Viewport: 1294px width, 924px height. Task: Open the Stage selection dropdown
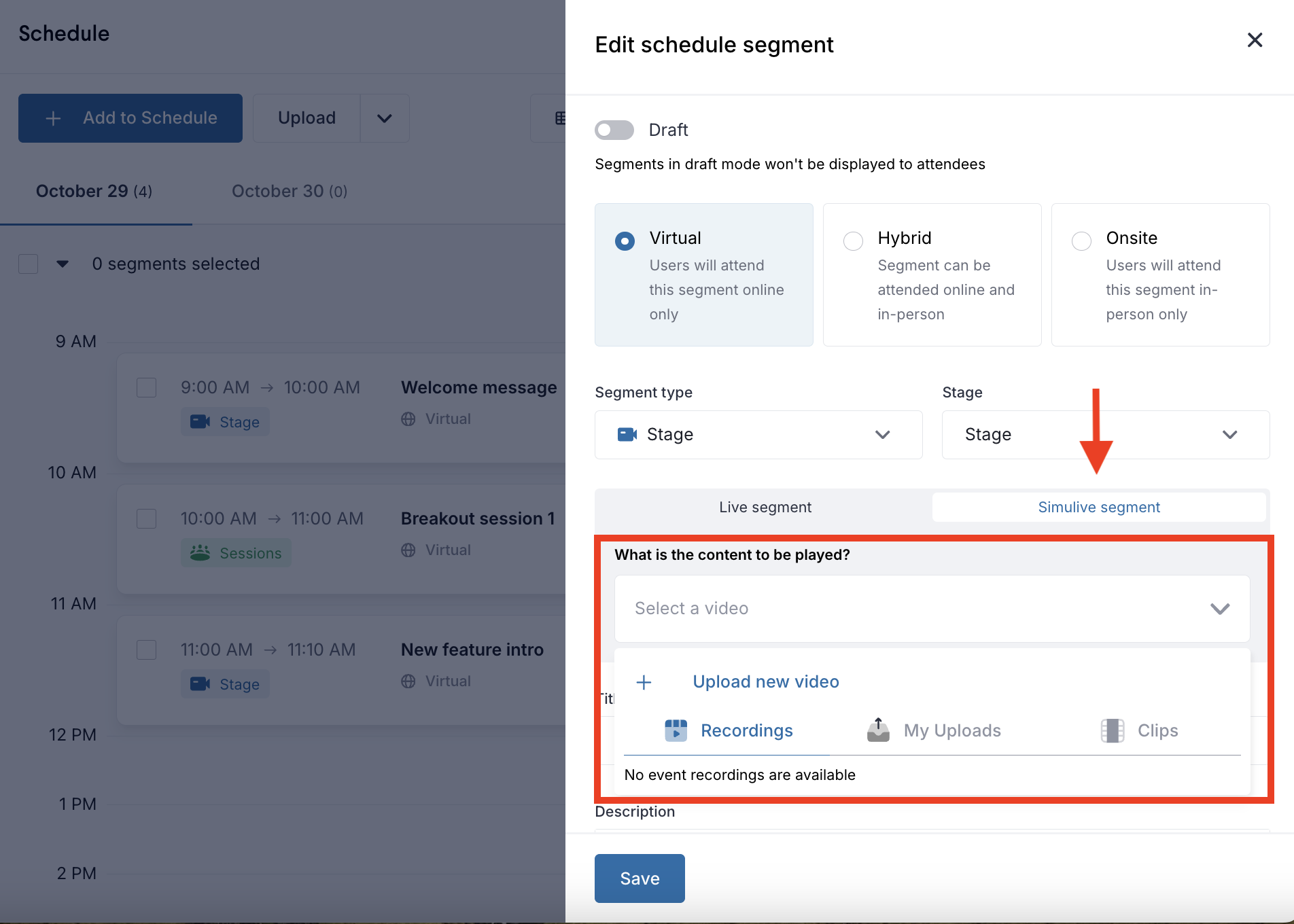click(x=1106, y=435)
